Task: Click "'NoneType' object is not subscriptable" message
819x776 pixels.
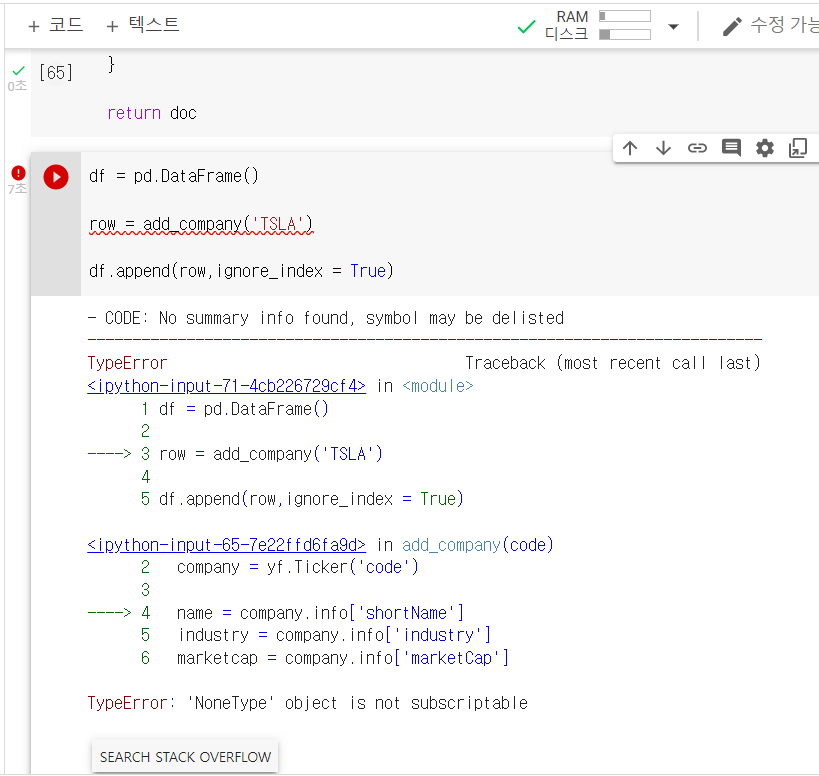Action: (x=357, y=703)
